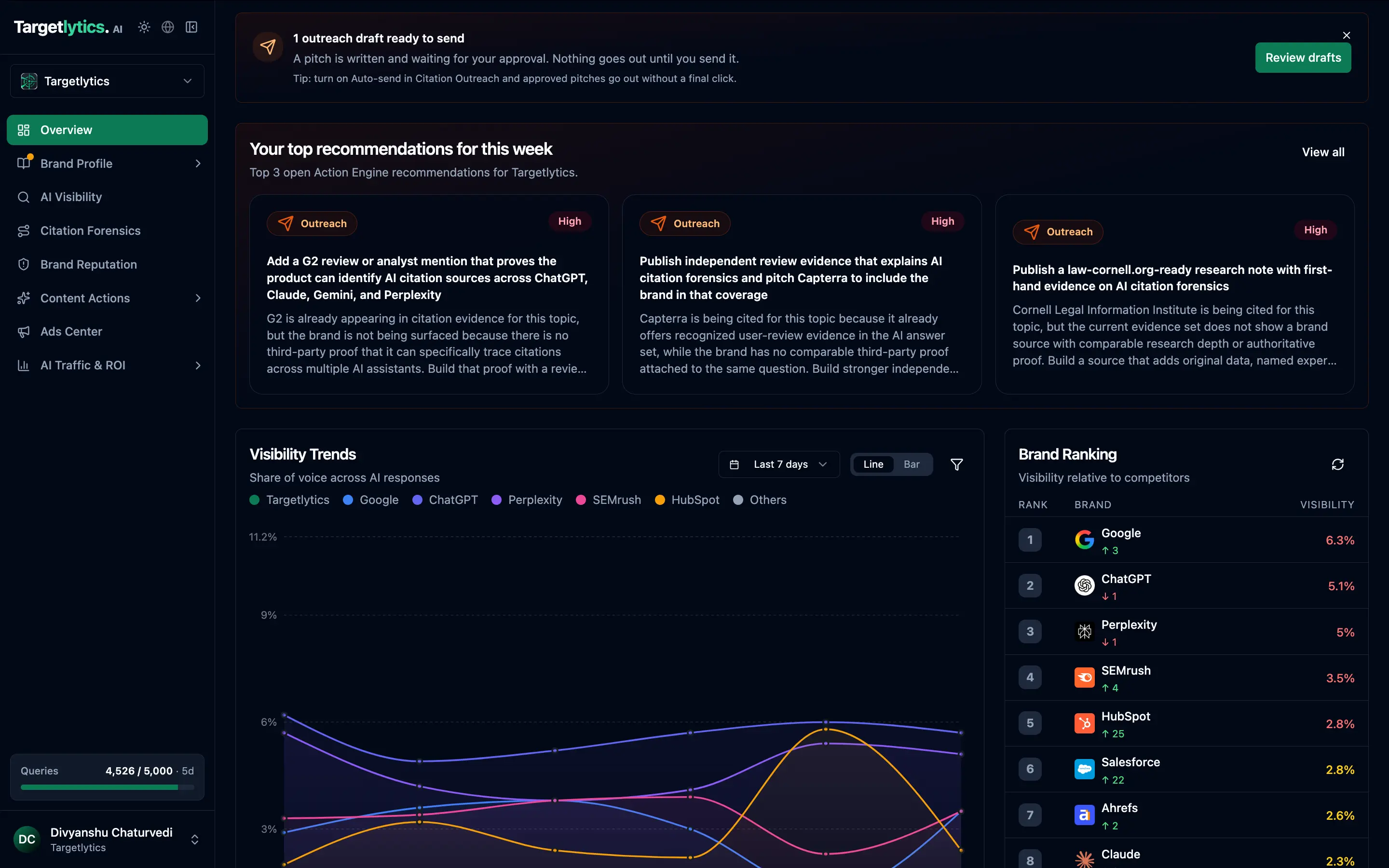Click the Queries usage progress bar
This screenshot has width=1389, height=868.
(108, 787)
